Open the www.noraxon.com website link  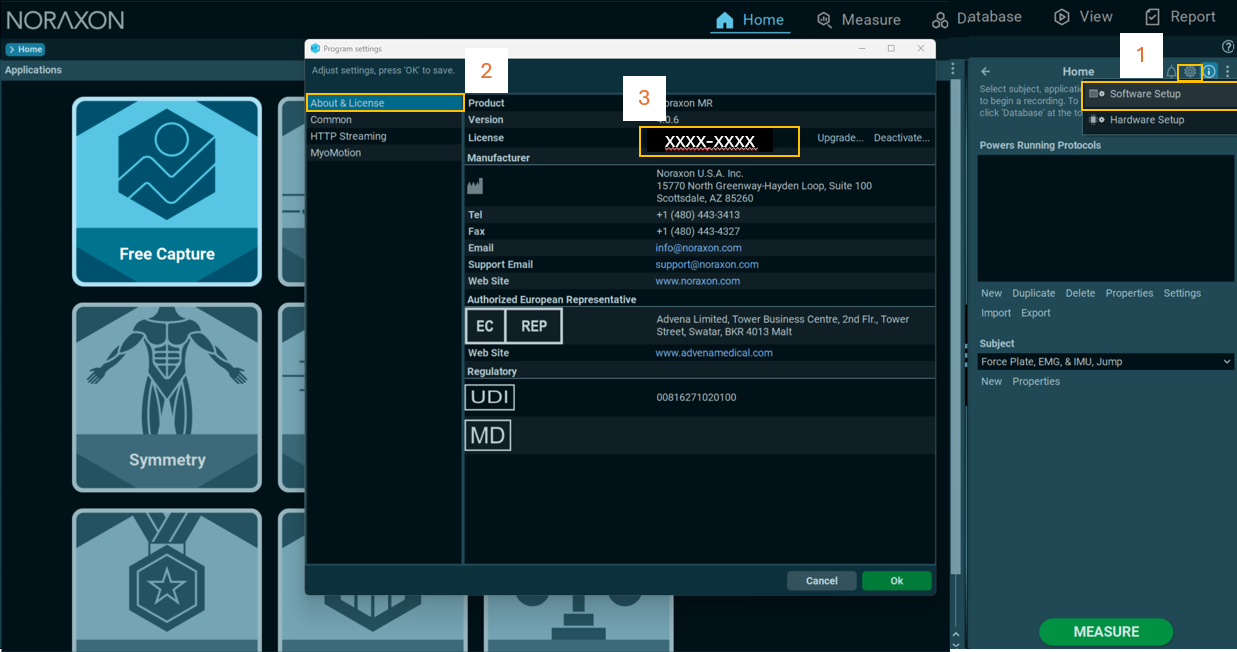(697, 281)
